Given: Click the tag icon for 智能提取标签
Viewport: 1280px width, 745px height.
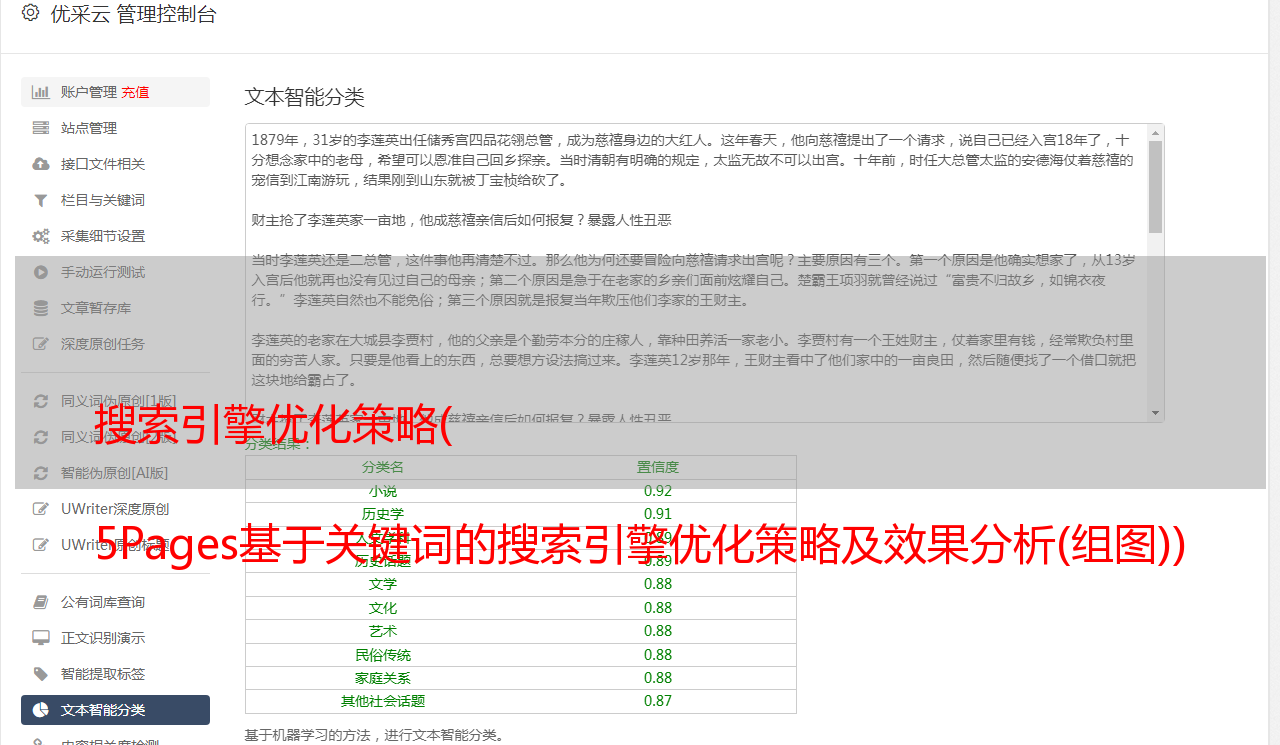Looking at the screenshot, I should pyautogui.click(x=41, y=674).
